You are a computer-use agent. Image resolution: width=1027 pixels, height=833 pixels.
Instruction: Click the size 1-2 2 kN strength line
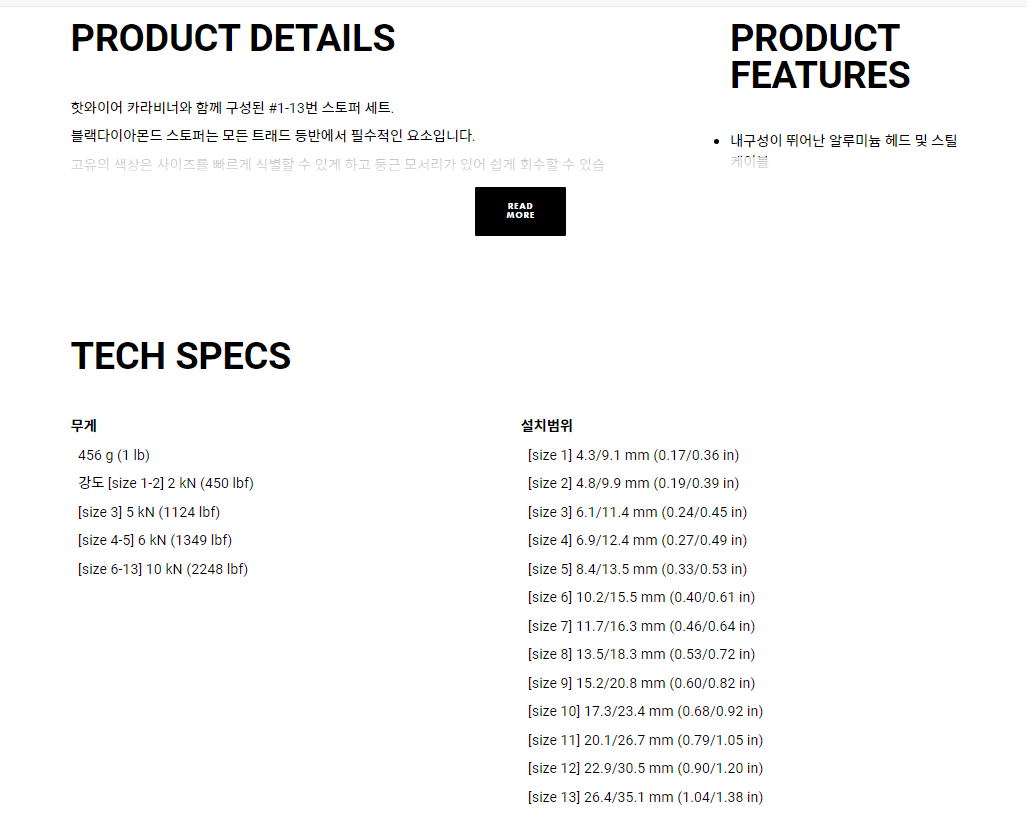[166, 483]
